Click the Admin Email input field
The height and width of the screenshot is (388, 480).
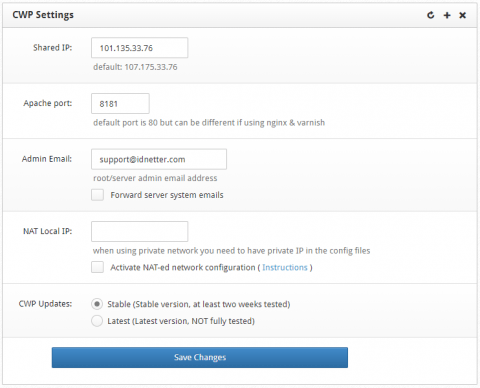coord(159,159)
